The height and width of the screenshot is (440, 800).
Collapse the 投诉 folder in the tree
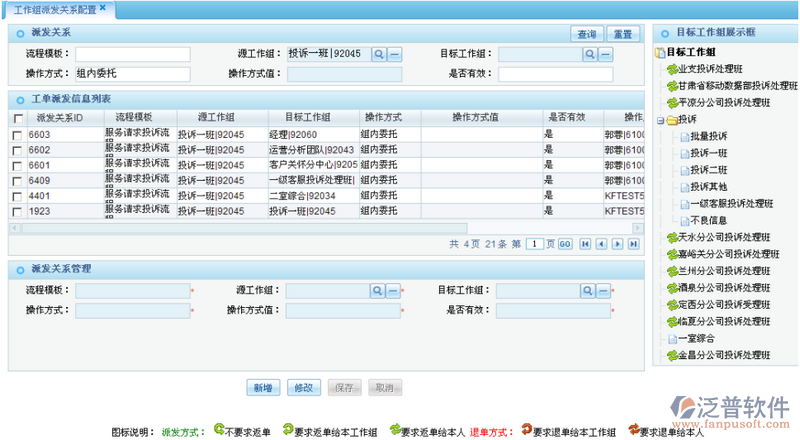pyautogui.click(x=660, y=119)
